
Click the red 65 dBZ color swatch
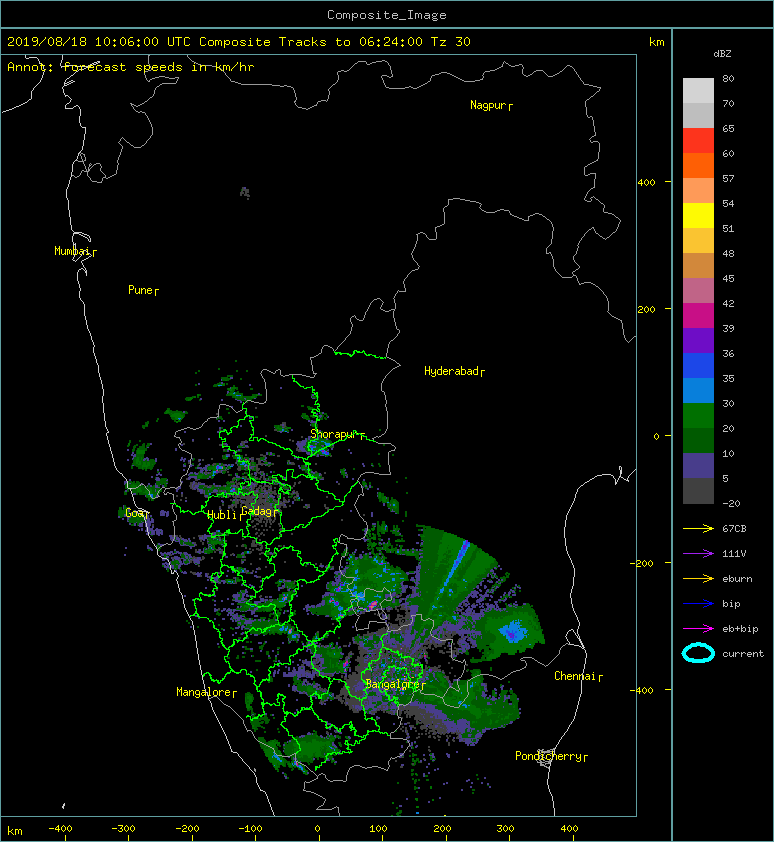(698, 140)
